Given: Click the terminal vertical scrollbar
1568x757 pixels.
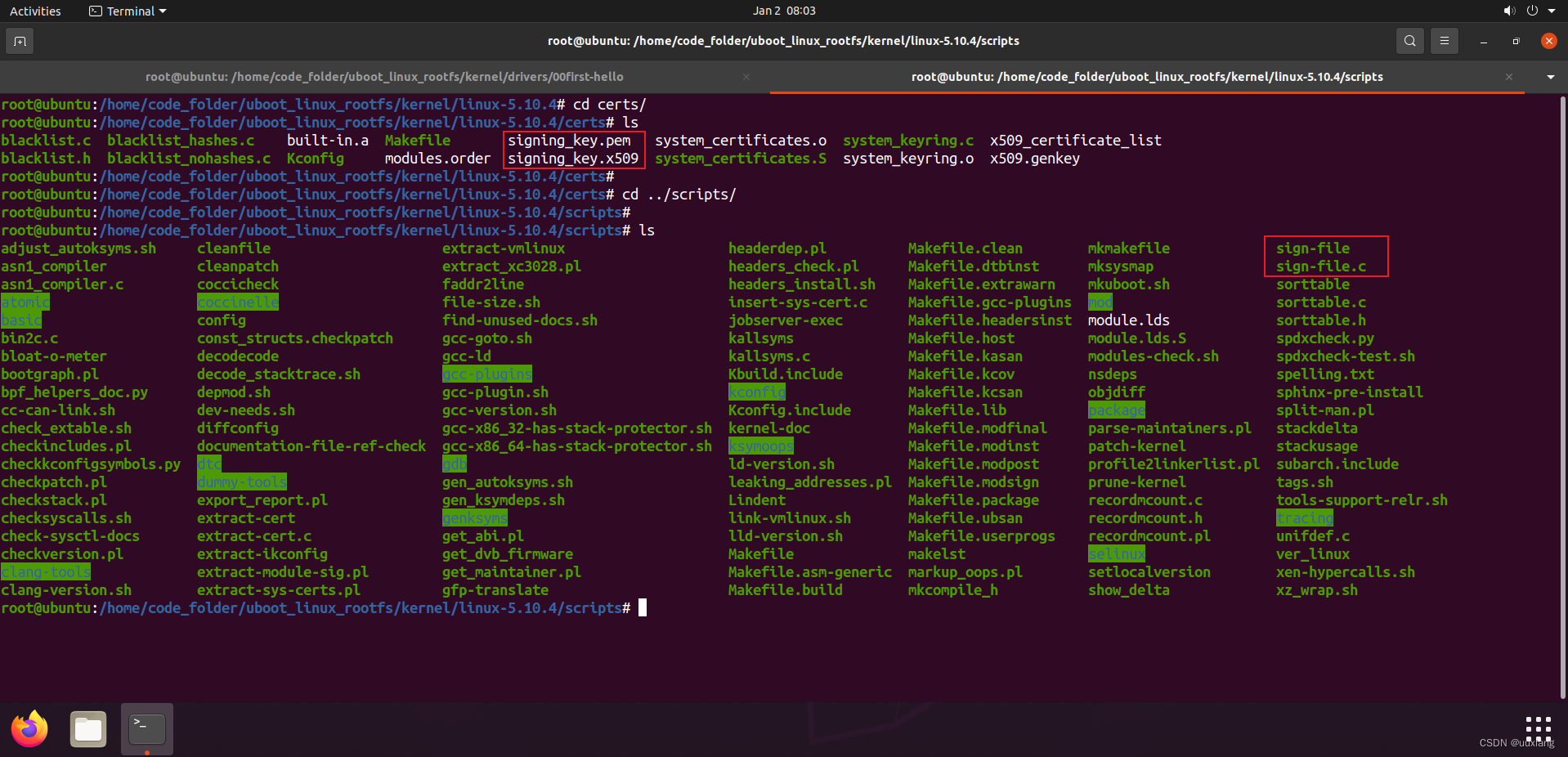Looking at the screenshot, I should click(1563, 396).
